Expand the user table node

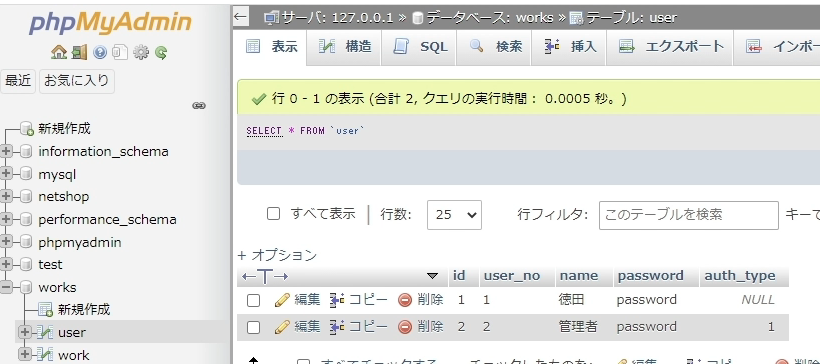[25, 332]
